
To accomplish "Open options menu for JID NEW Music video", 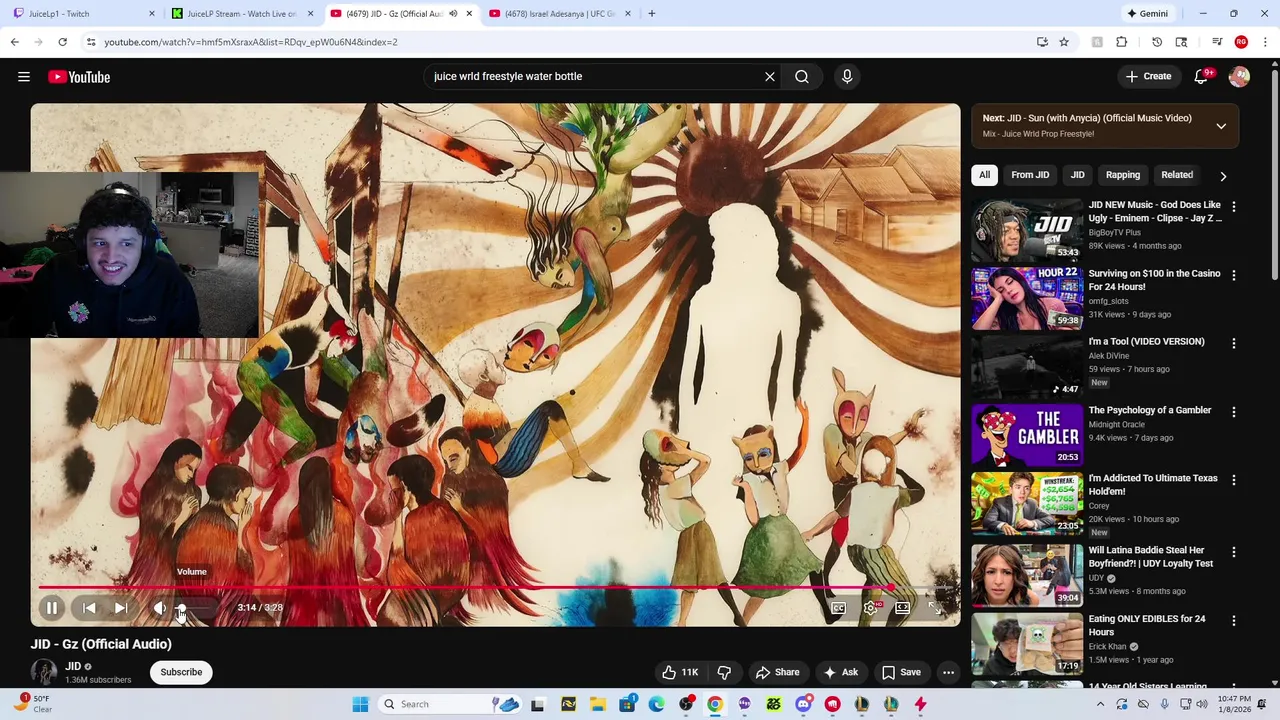I will point(1233,207).
